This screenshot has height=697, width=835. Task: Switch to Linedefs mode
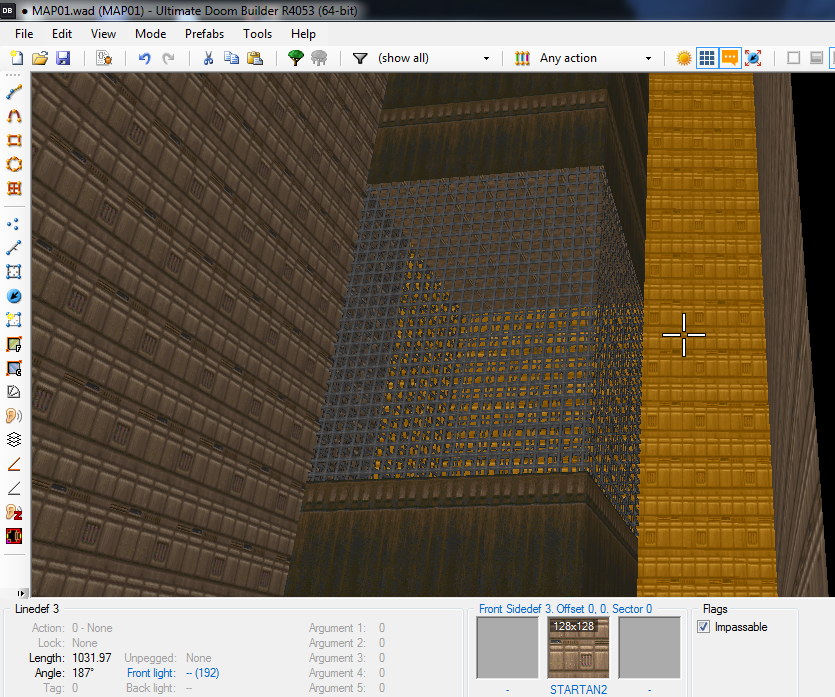14,248
